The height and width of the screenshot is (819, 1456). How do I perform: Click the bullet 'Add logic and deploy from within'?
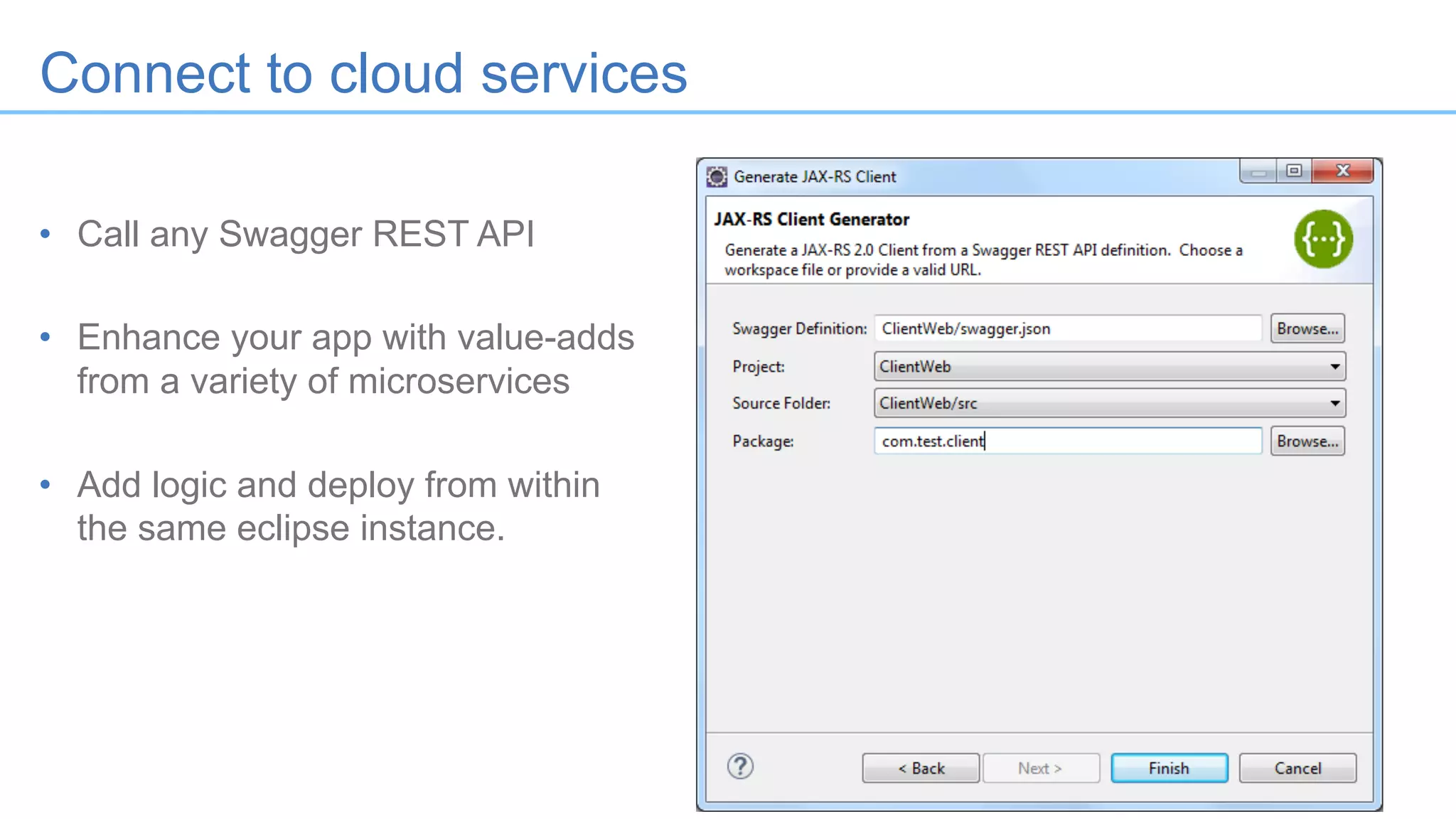(338, 485)
